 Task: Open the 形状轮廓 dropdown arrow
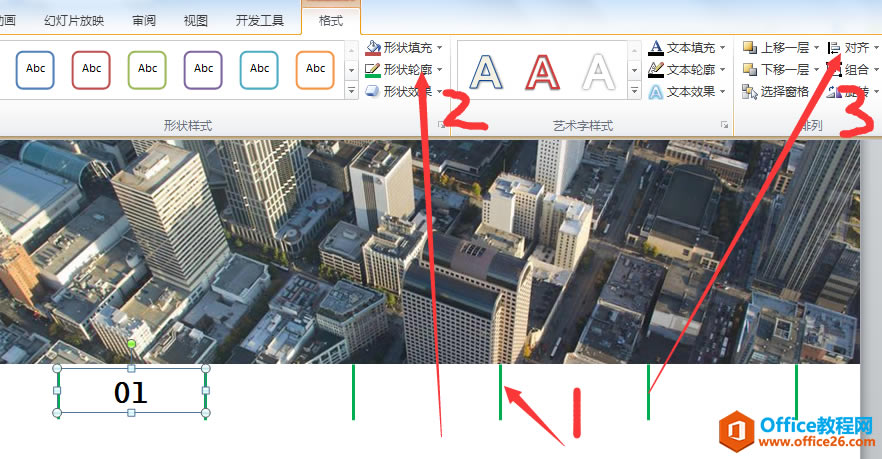439,70
